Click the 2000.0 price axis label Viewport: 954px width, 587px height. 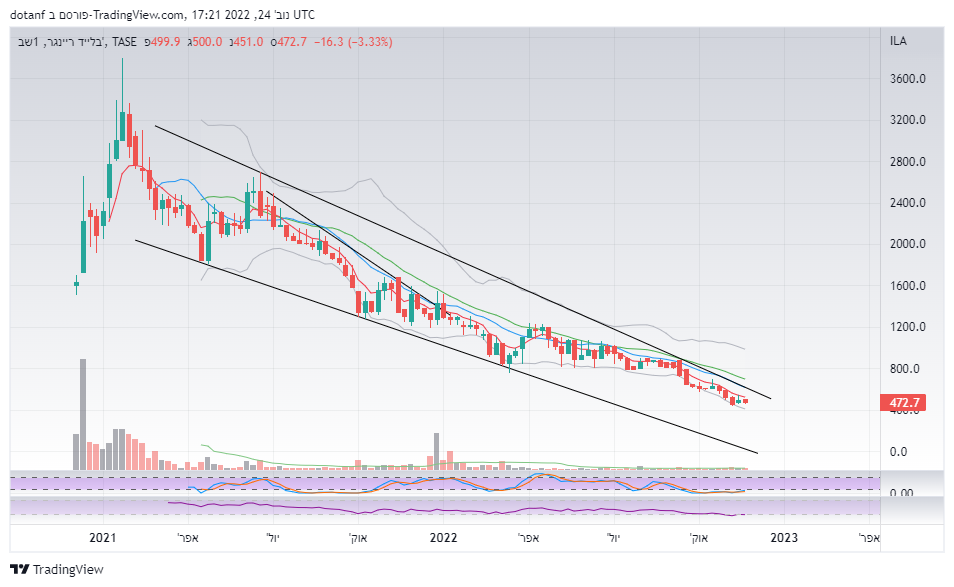(x=908, y=244)
